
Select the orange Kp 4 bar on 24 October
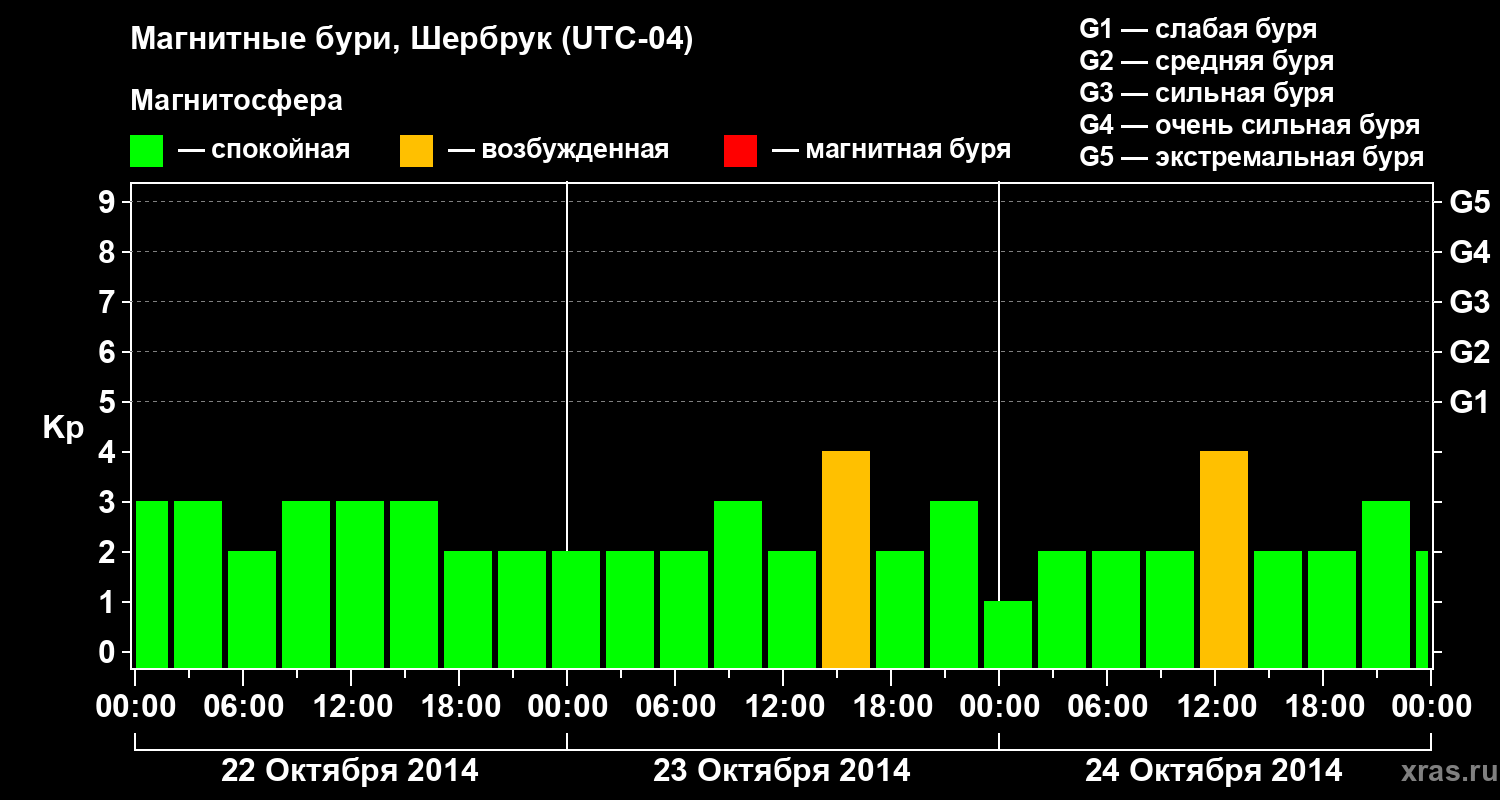coord(1224,560)
